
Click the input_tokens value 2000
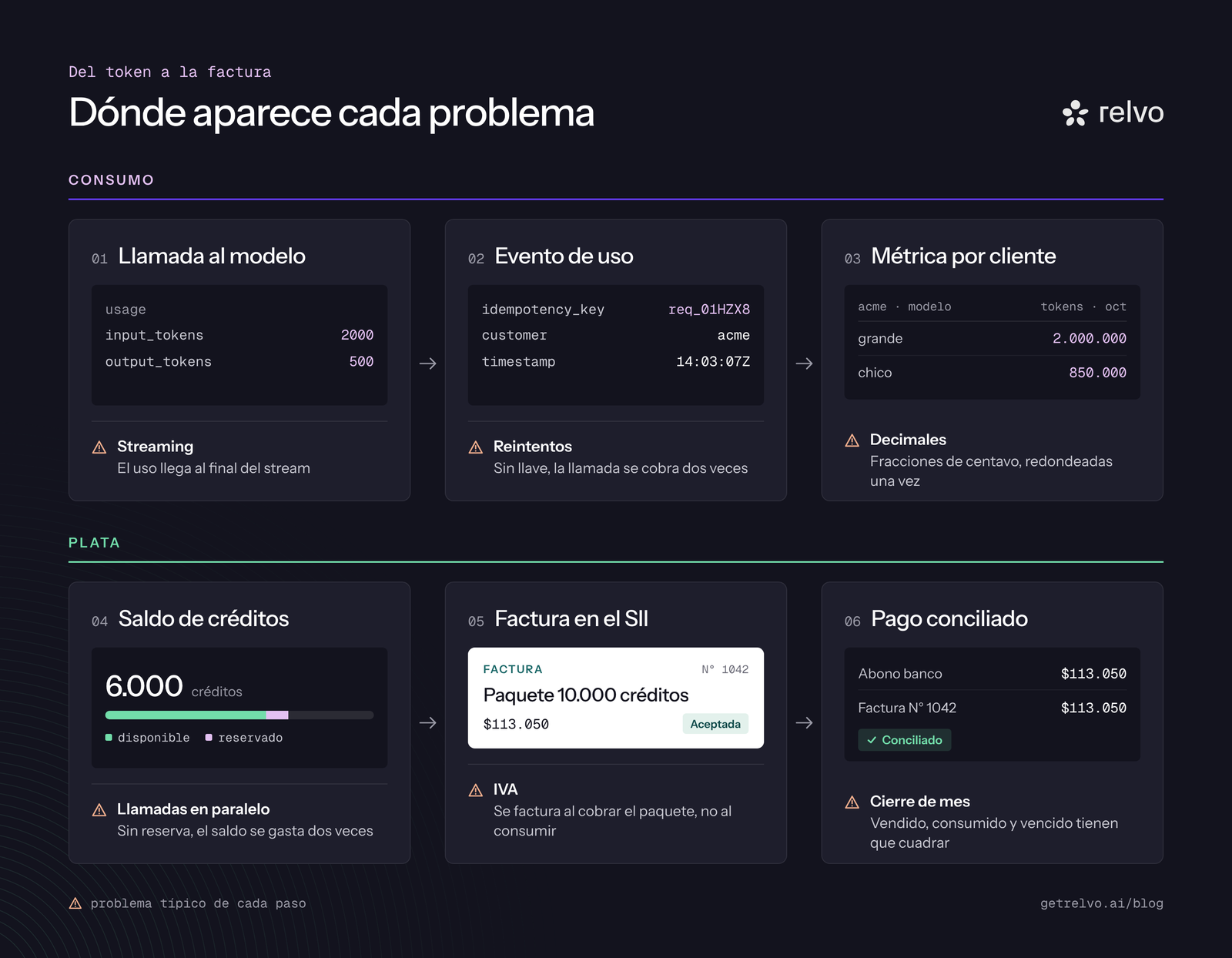click(357, 335)
